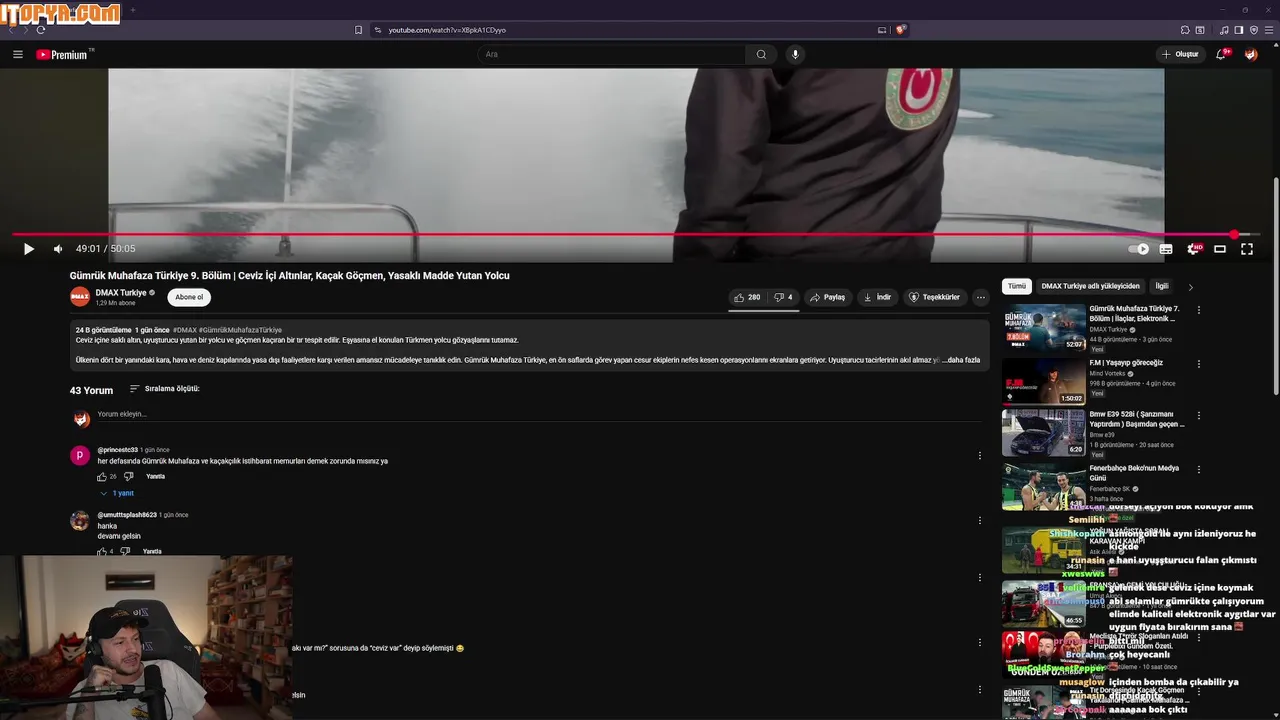Open the three-dot more actions menu under the video

pos(981,297)
